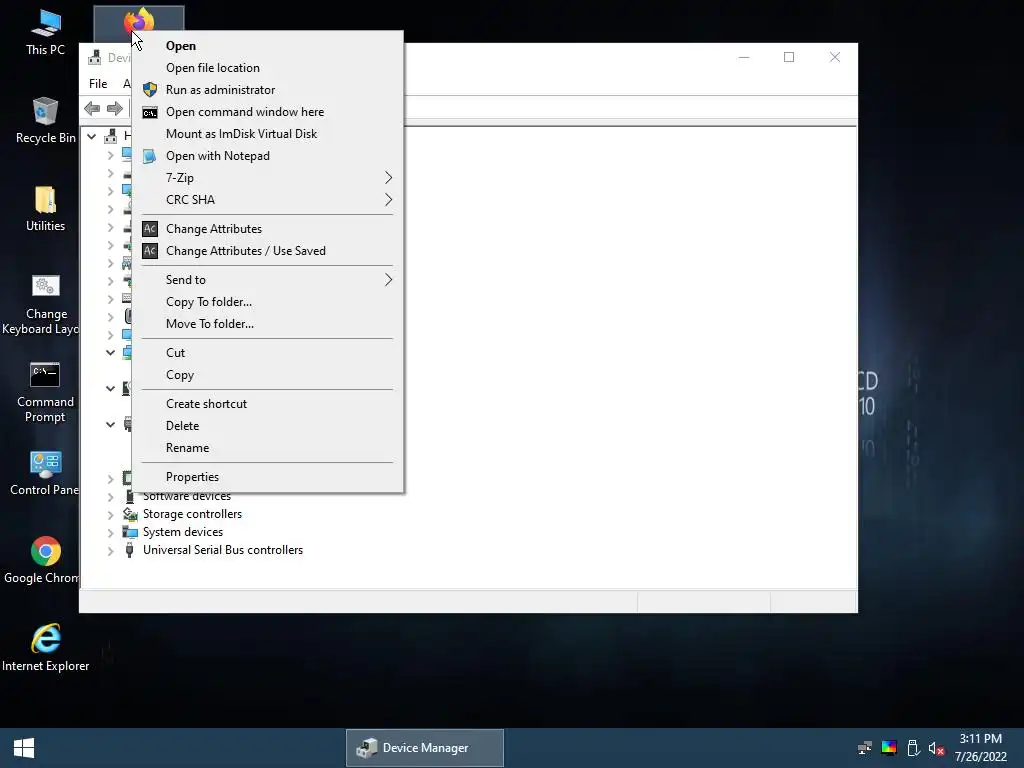
Task: Click the muted speaker volume icon
Action: pos(936,748)
